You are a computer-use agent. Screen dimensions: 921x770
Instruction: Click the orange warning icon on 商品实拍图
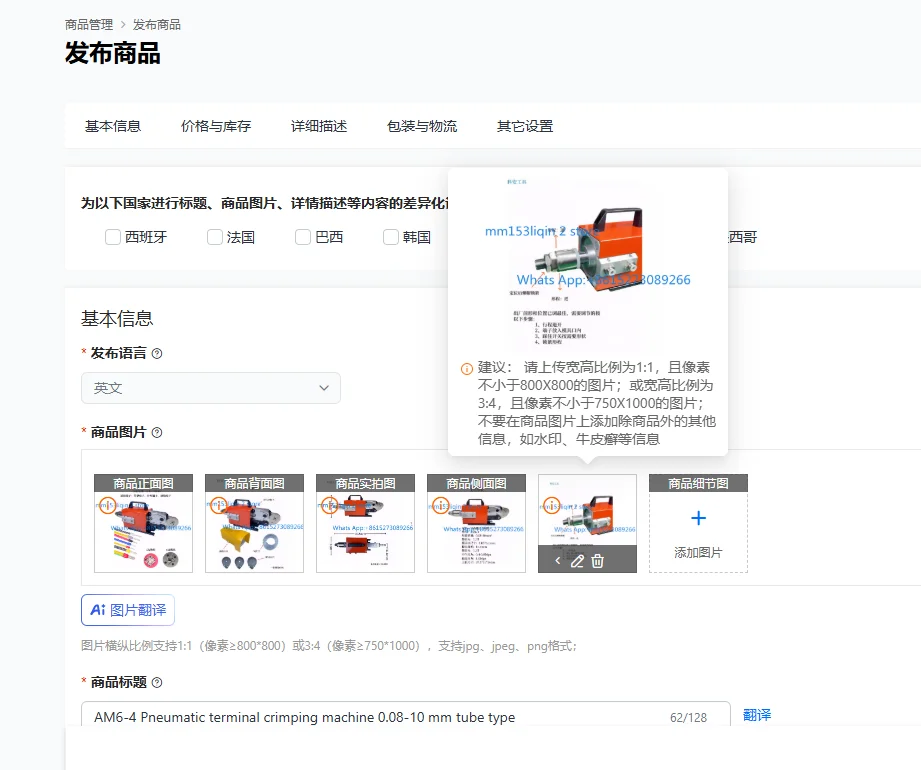pyautogui.click(x=330, y=505)
